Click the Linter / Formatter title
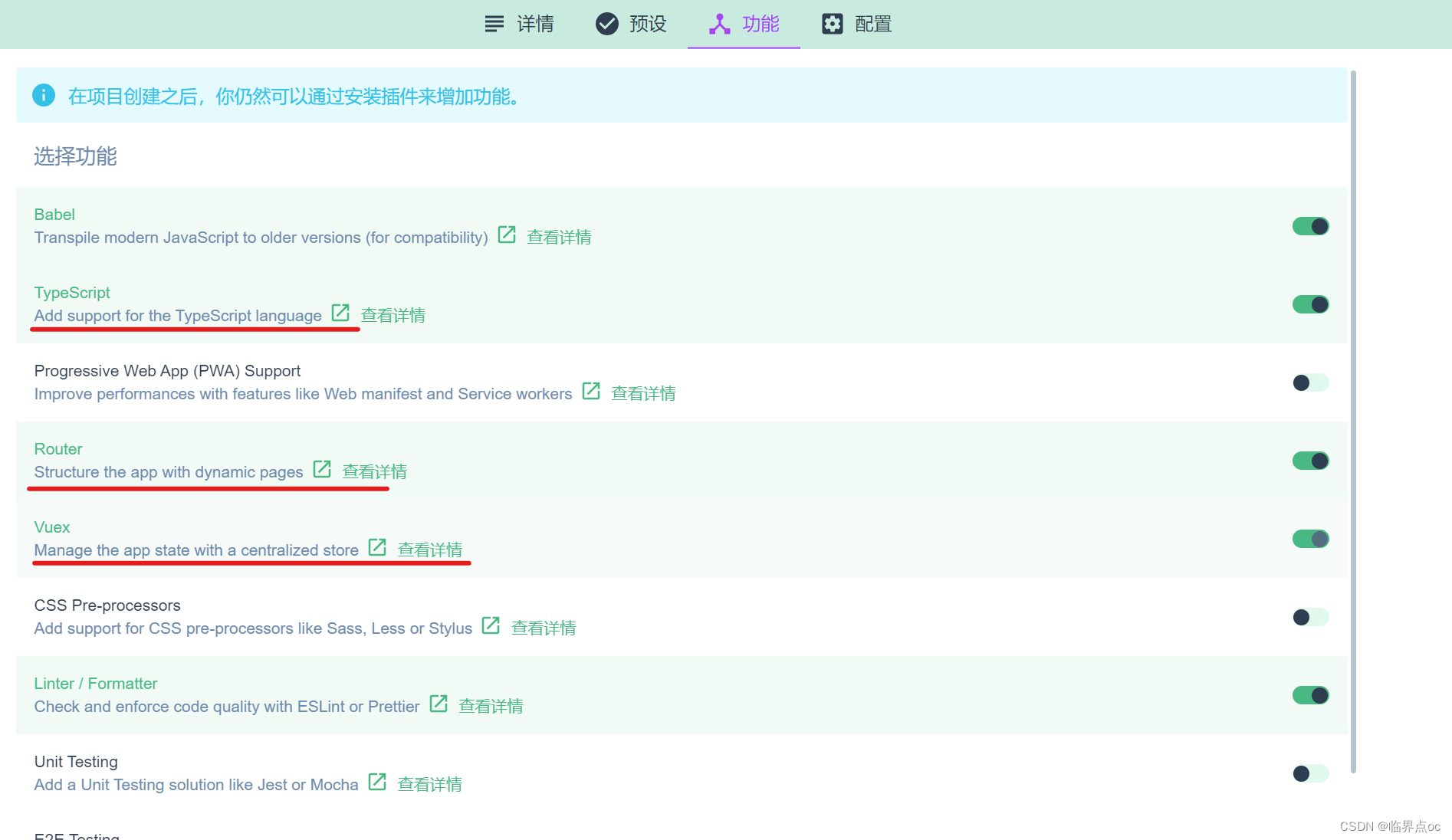Viewport: 1452px width, 840px height. pos(96,684)
